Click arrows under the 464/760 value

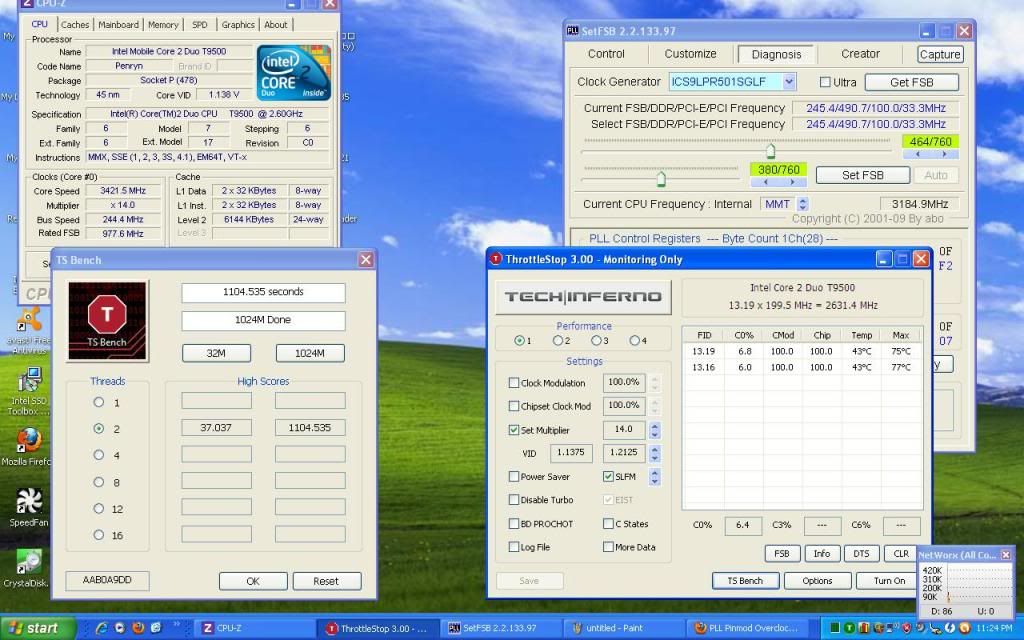[931, 154]
